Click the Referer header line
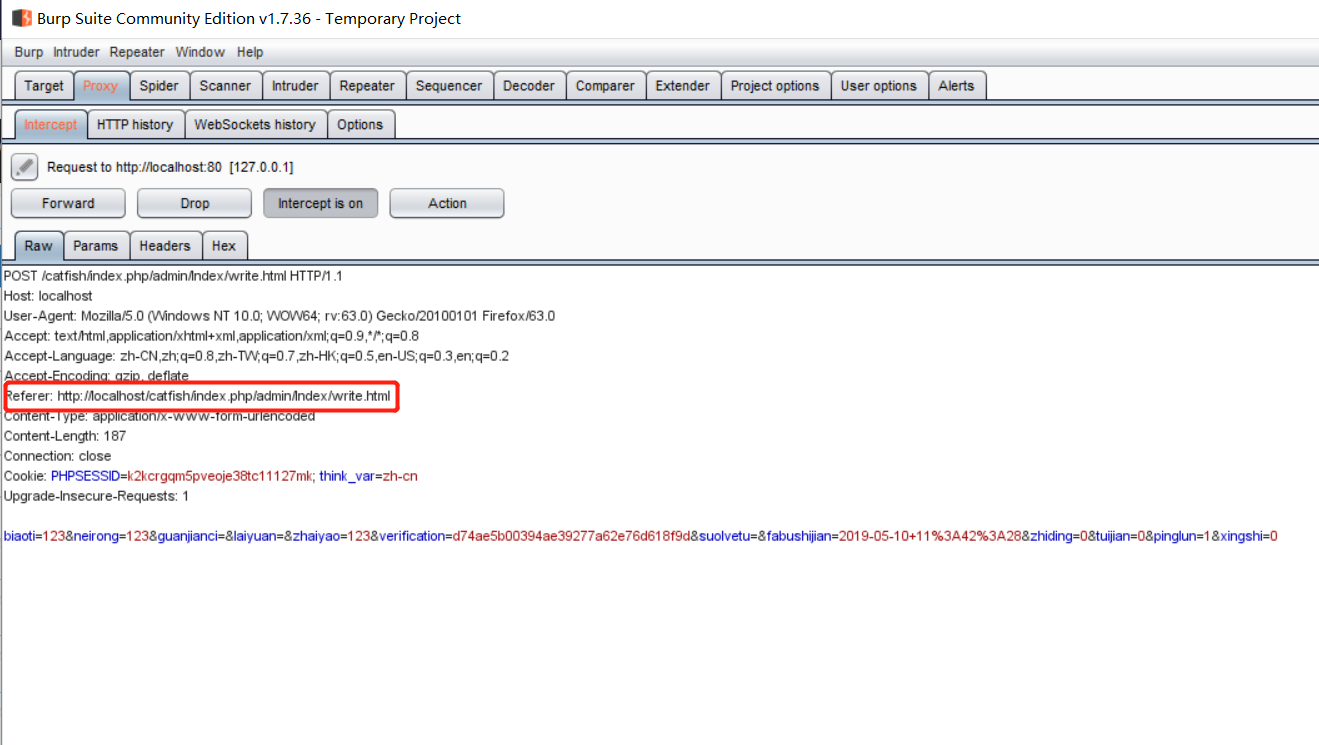The height and width of the screenshot is (745, 1319). [x=198, y=397]
